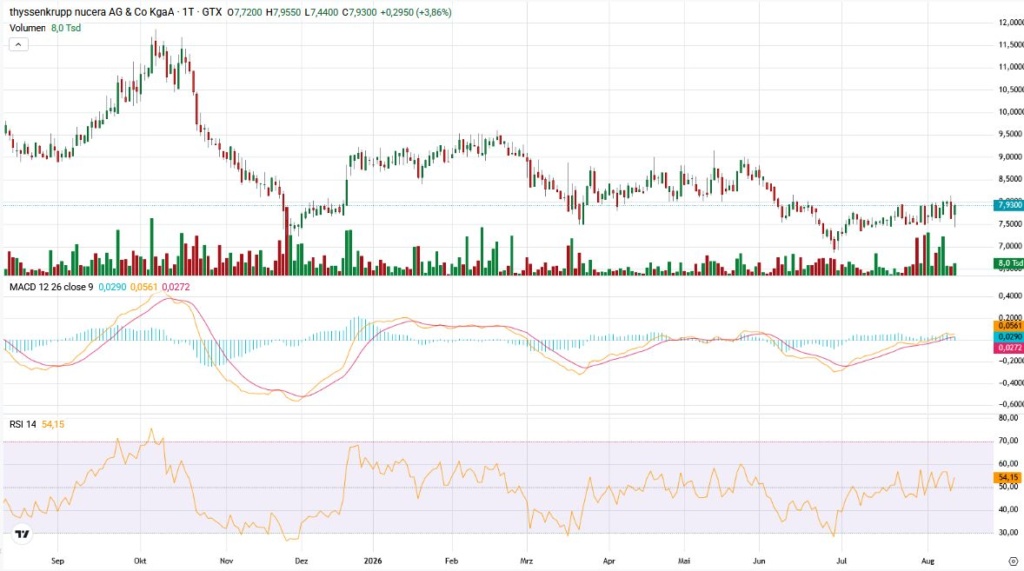Click the high value H7,9550 in the header
The width and height of the screenshot is (1024, 571).
click(x=283, y=12)
